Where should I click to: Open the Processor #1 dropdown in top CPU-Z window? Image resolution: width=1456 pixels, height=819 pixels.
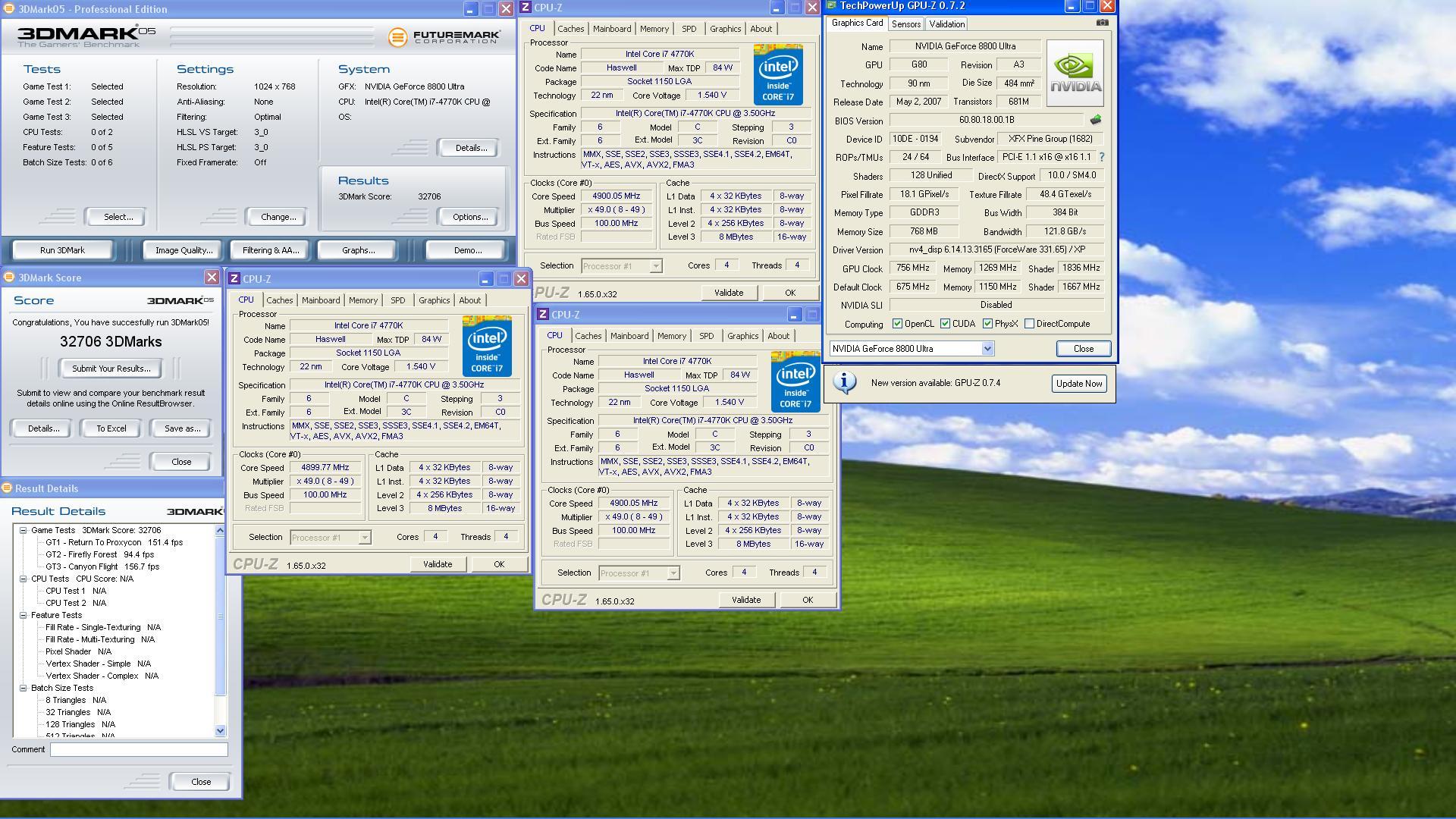click(655, 266)
